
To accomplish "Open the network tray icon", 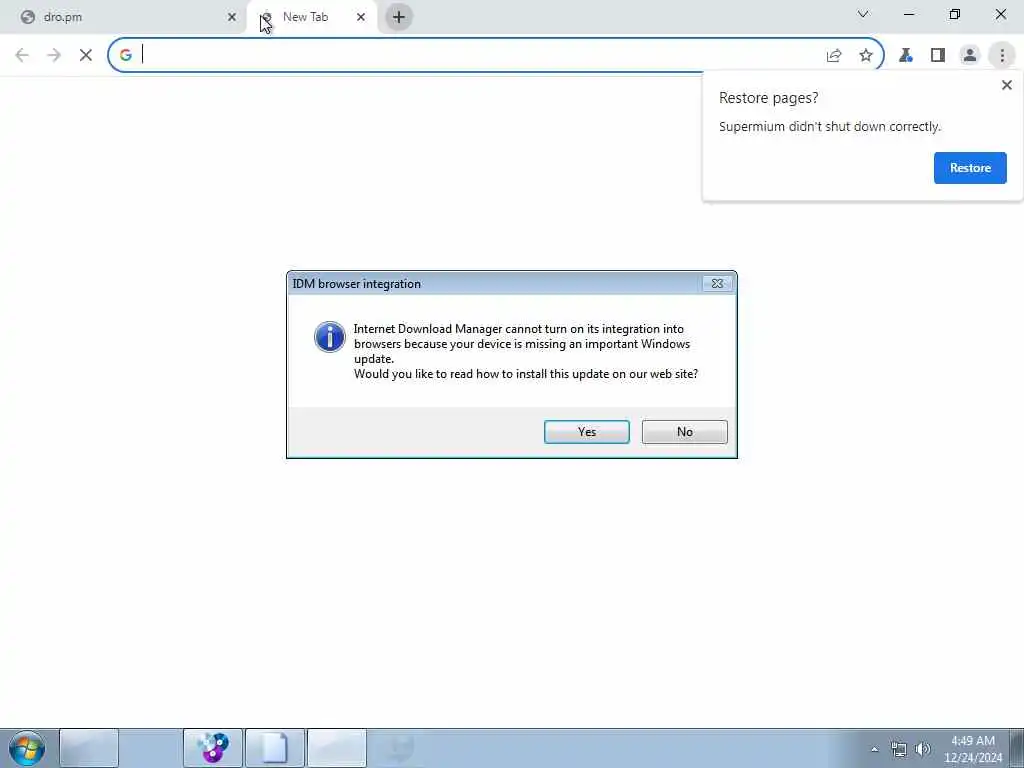I will (x=899, y=749).
